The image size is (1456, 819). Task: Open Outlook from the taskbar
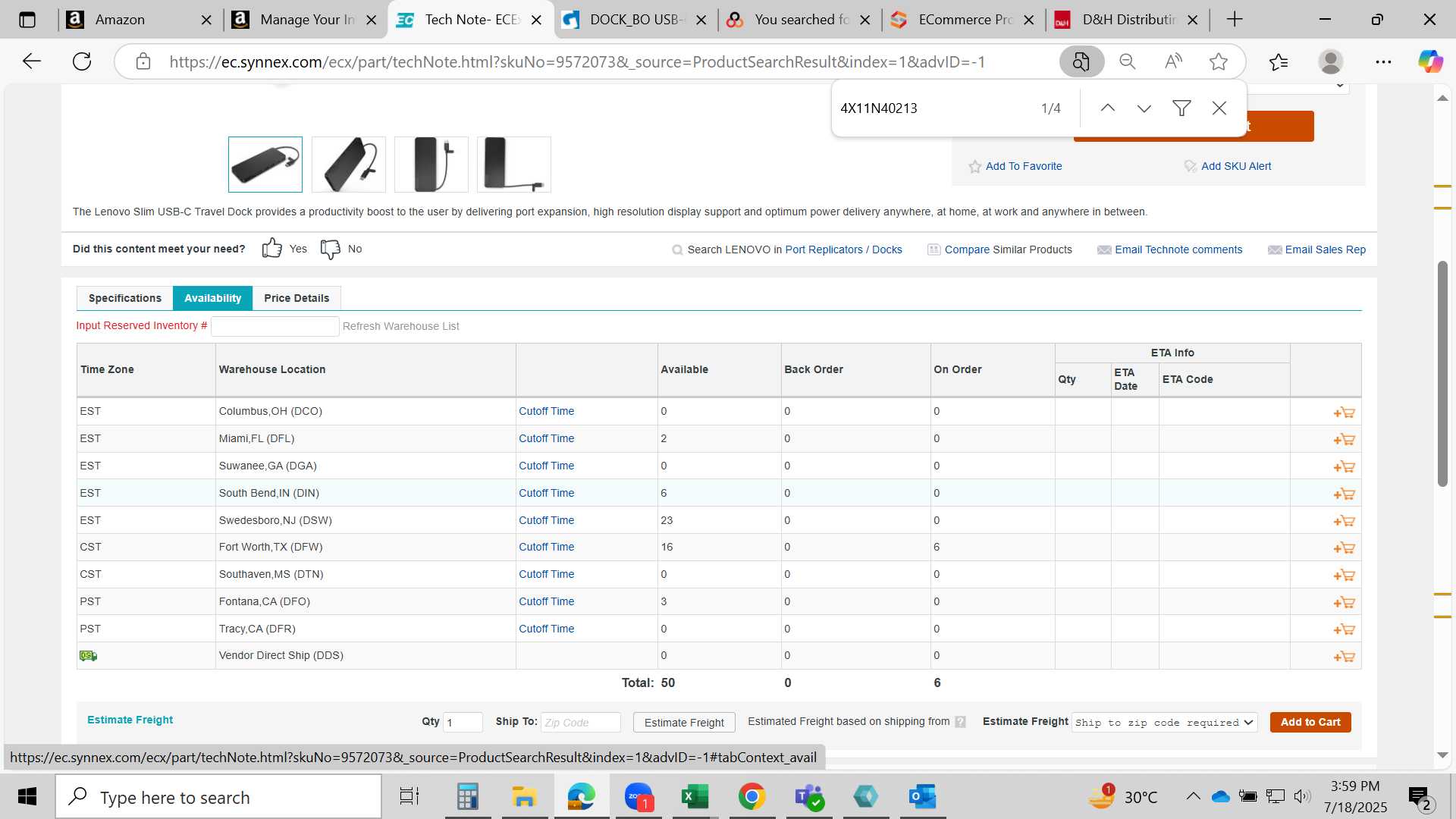(x=922, y=797)
